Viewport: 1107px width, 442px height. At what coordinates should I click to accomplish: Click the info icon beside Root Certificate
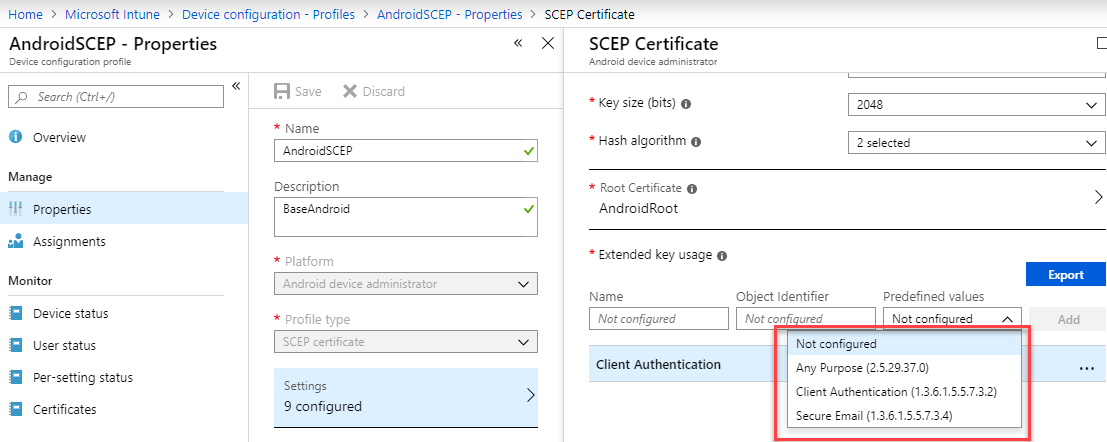click(x=692, y=189)
